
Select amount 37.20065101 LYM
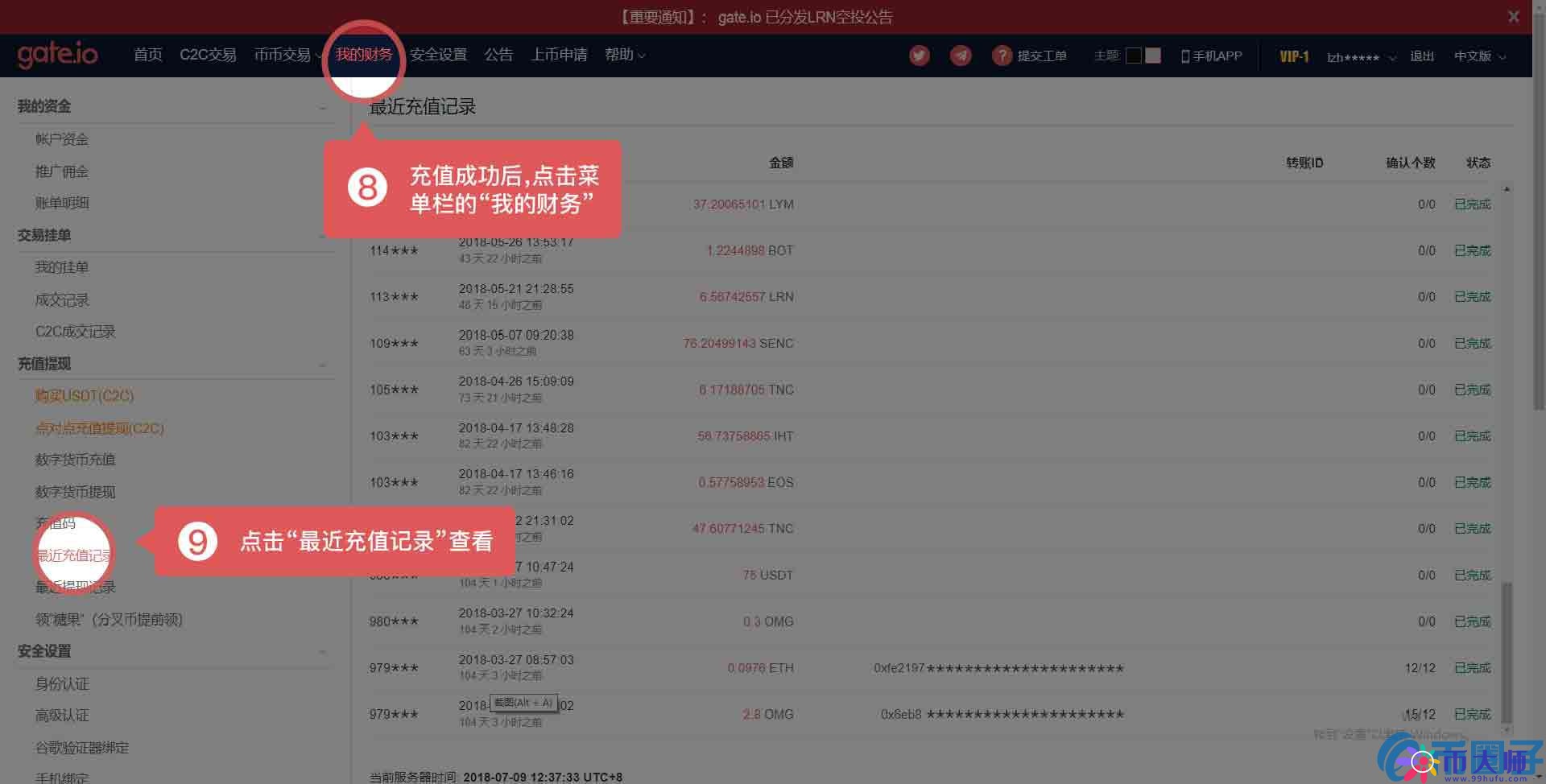click(743, 204)
